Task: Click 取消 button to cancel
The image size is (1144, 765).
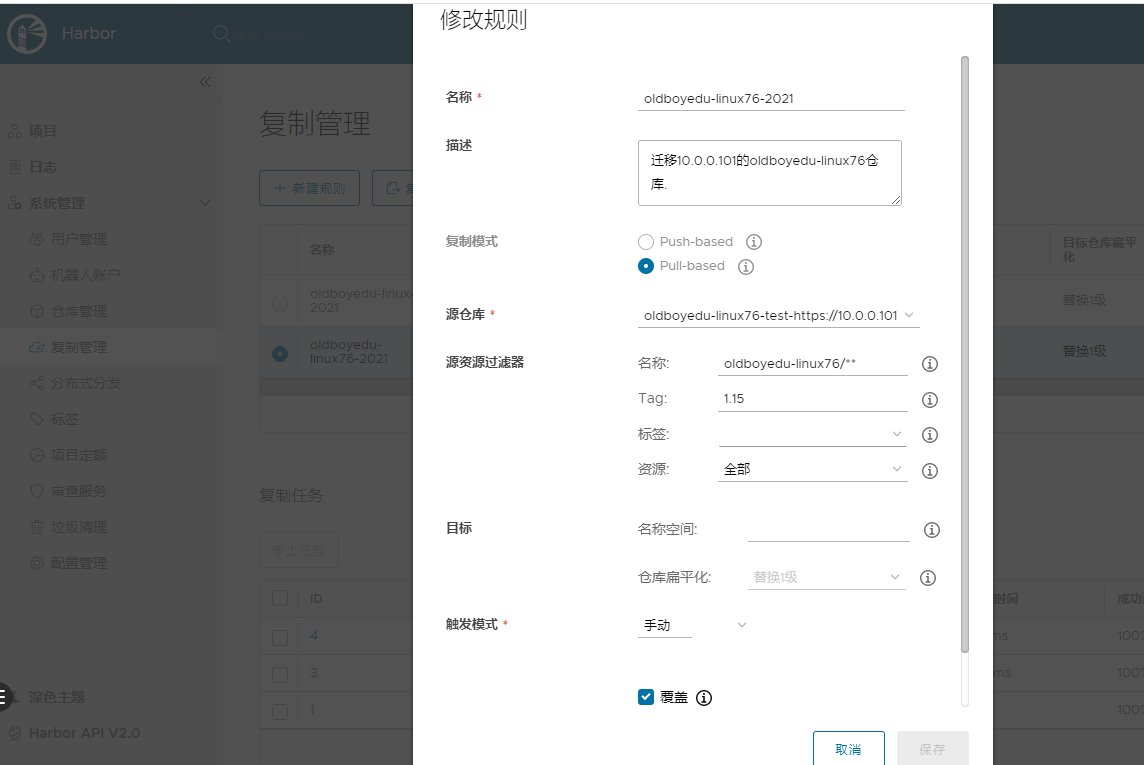Action: 848,749
